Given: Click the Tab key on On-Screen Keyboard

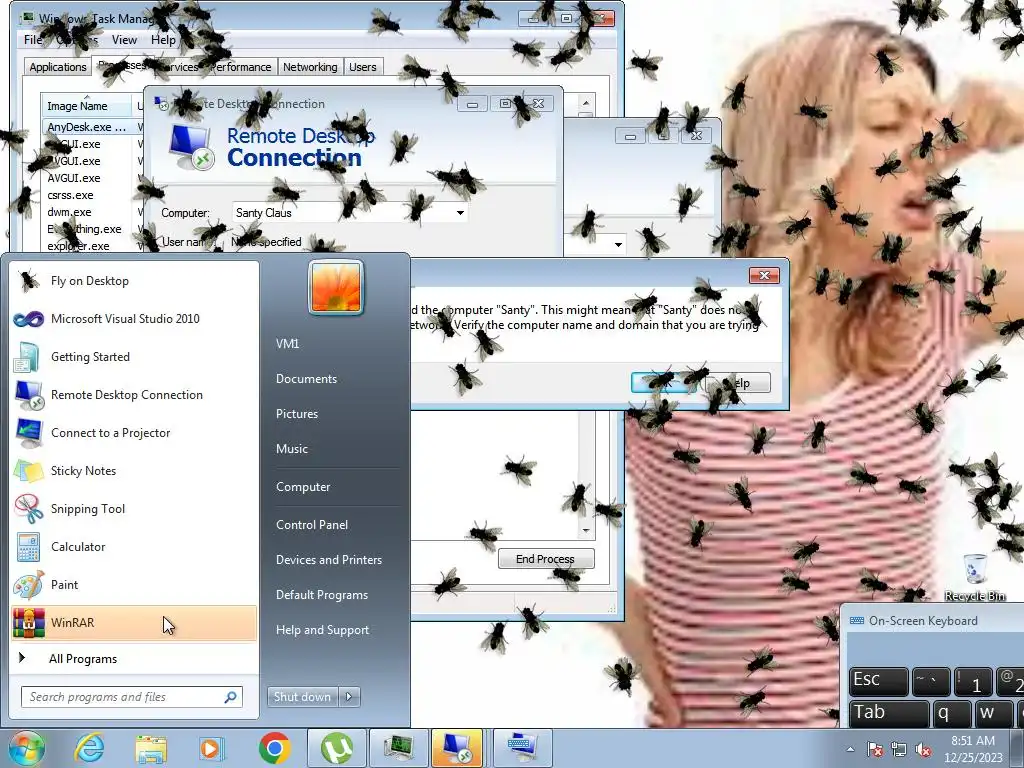Looking at the screenshot, I should [889, 713].
